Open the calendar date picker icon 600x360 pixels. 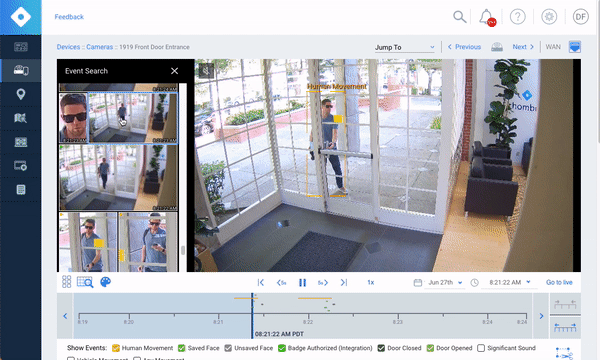(417, 282)
